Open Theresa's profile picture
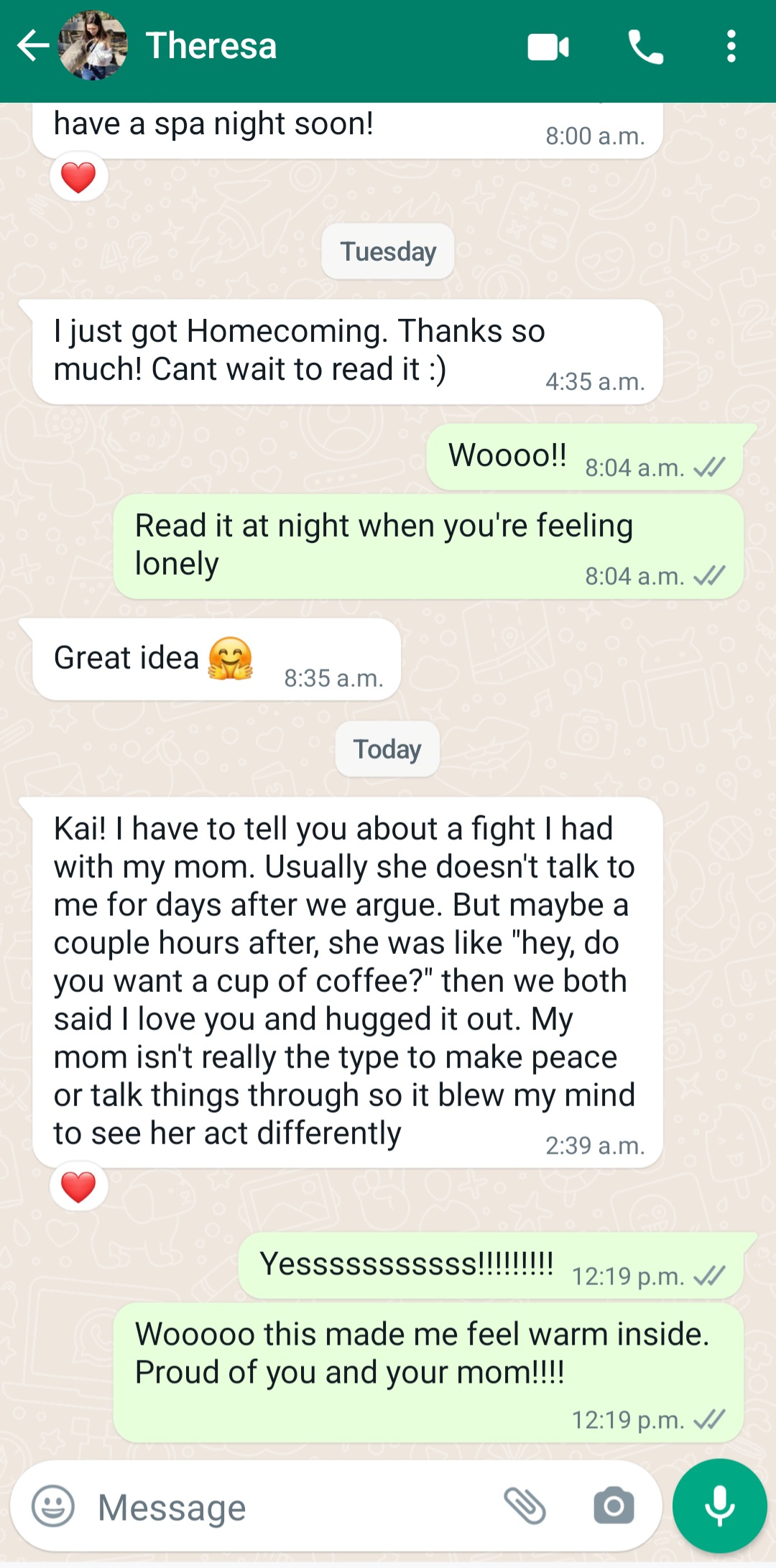Image resolution: width=776 pixels, height=1568 pixels. tap(93, 45)
